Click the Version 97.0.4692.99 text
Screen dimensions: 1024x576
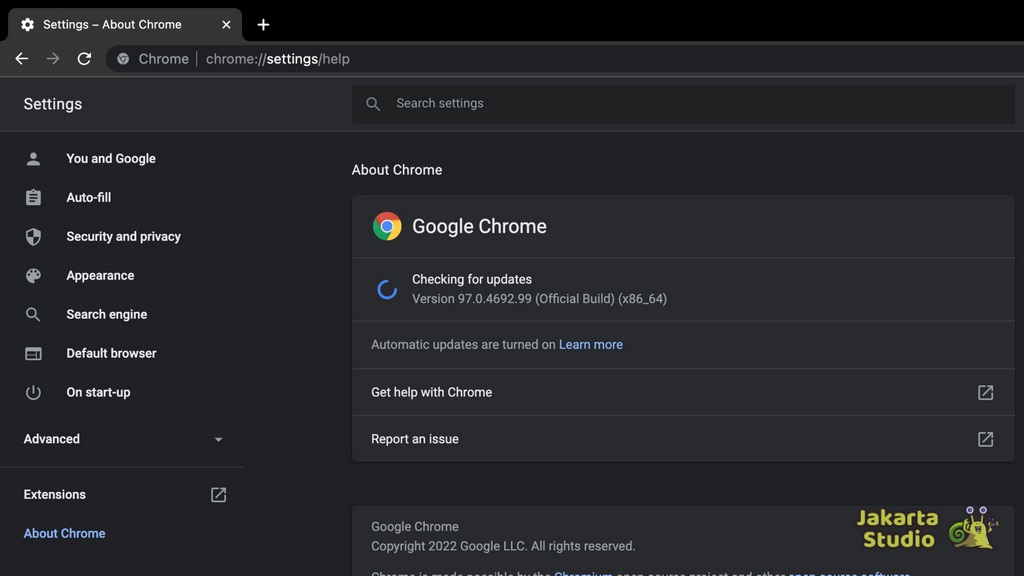tap(539, 299)
